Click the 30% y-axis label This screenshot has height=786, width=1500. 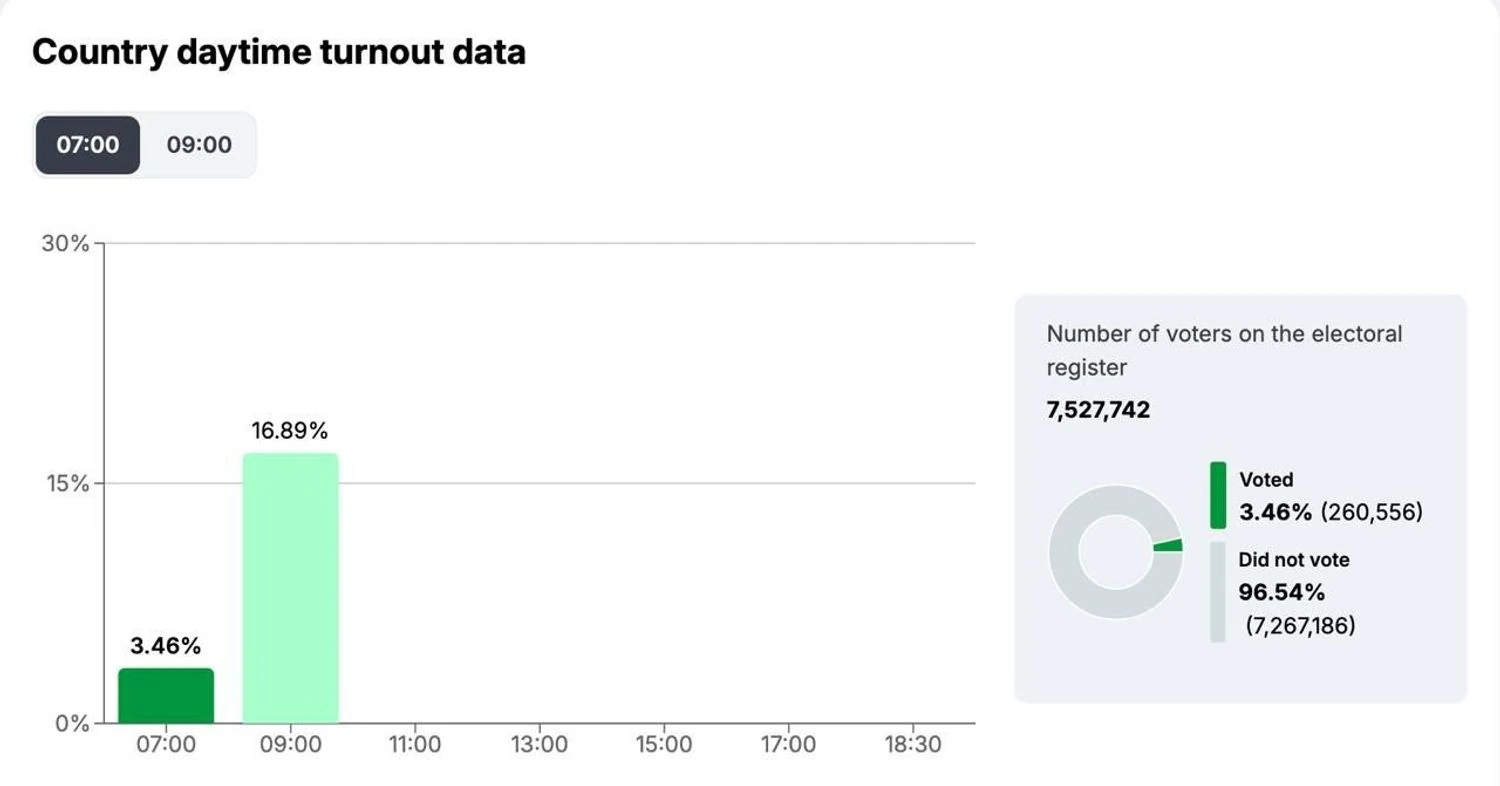65,243
